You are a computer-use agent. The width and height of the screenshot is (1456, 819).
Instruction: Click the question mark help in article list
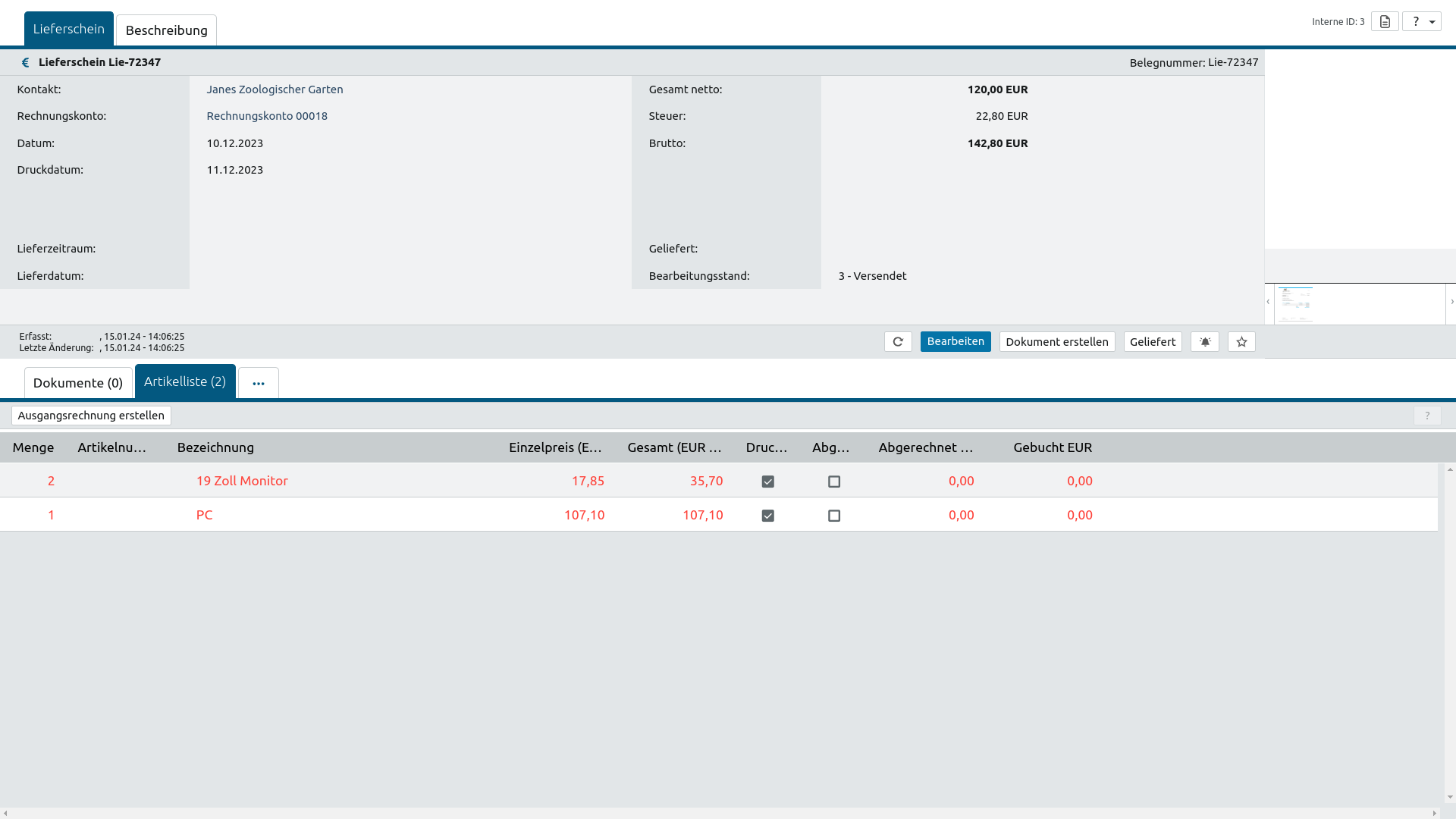[1427, 416]
